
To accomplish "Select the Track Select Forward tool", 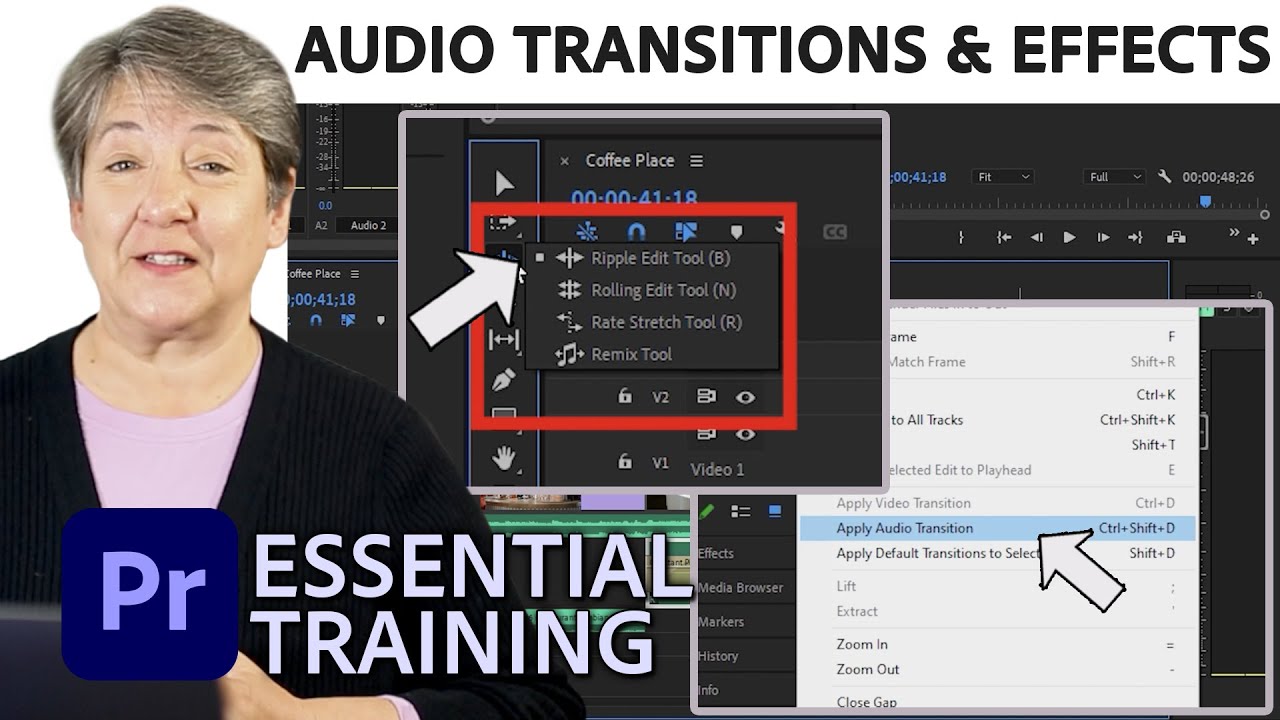I will point(502,222).
